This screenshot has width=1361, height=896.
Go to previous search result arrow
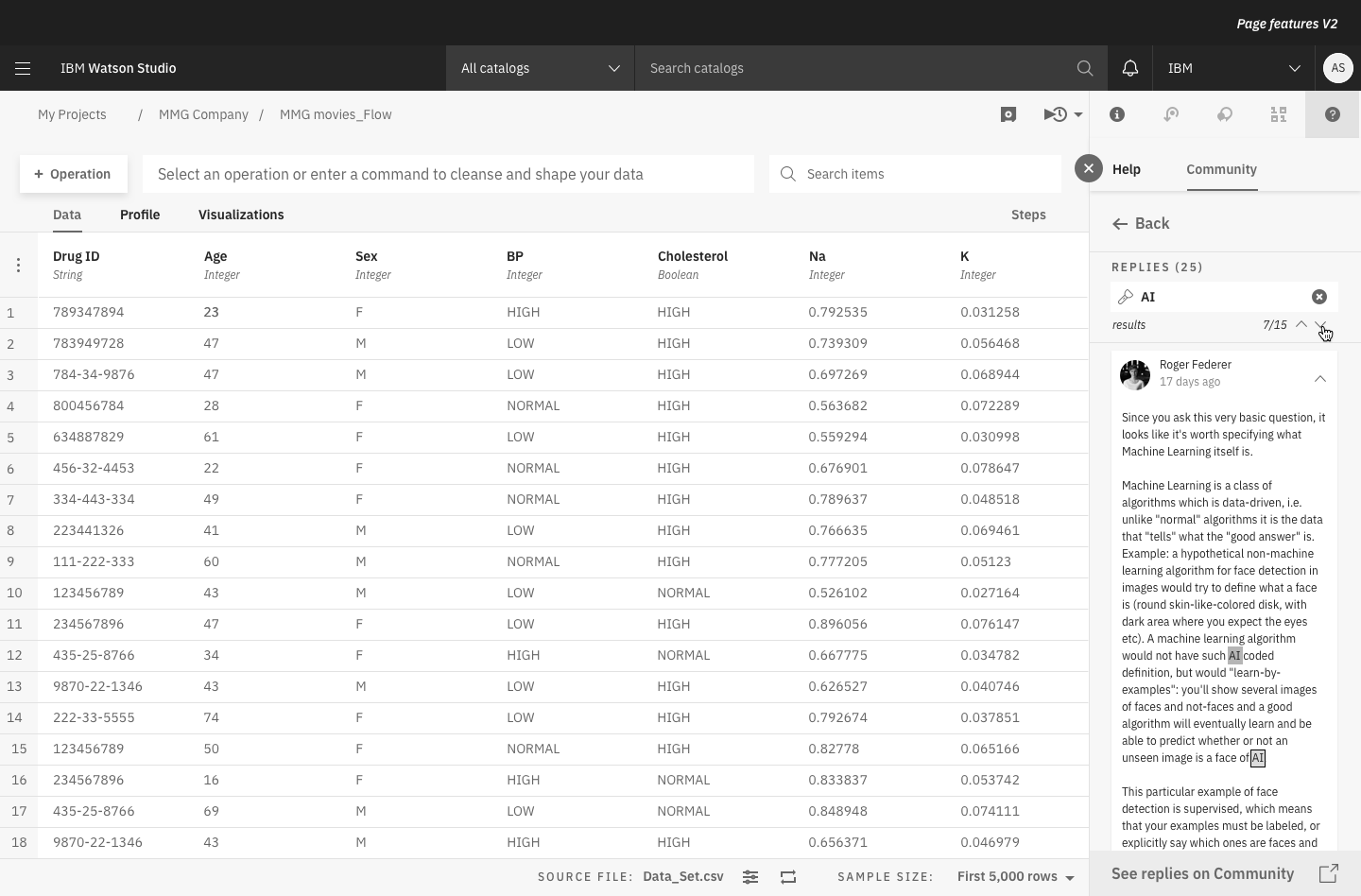pyautogui.click(x=1301, y=324)
